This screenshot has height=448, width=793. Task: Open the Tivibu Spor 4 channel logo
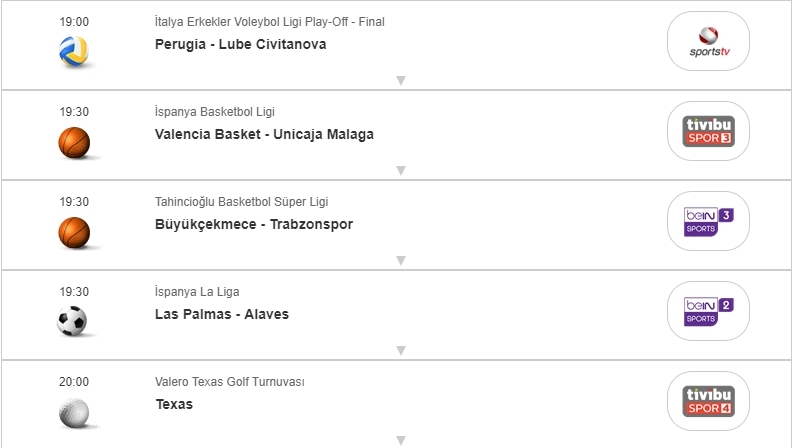point(708,400)
